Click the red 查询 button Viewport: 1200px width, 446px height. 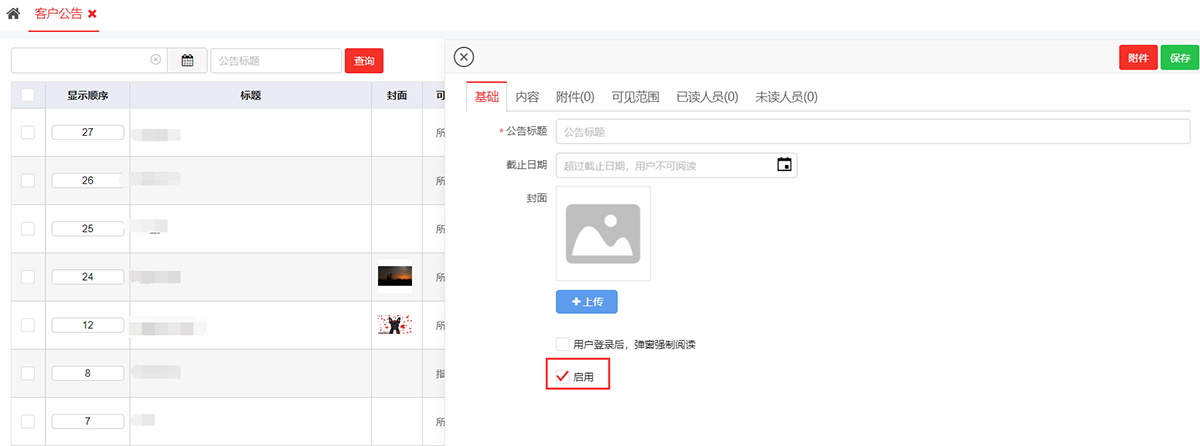click(x=364, y=61)
